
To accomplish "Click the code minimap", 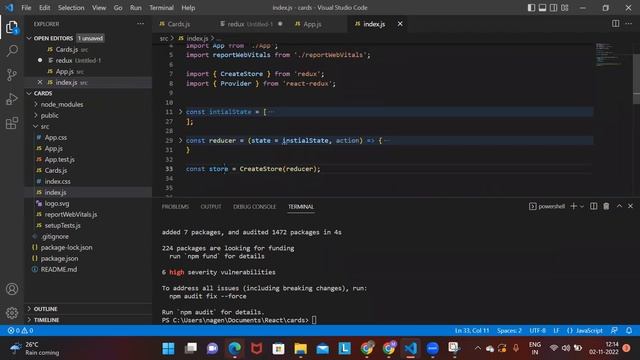I will coord(610,54).
